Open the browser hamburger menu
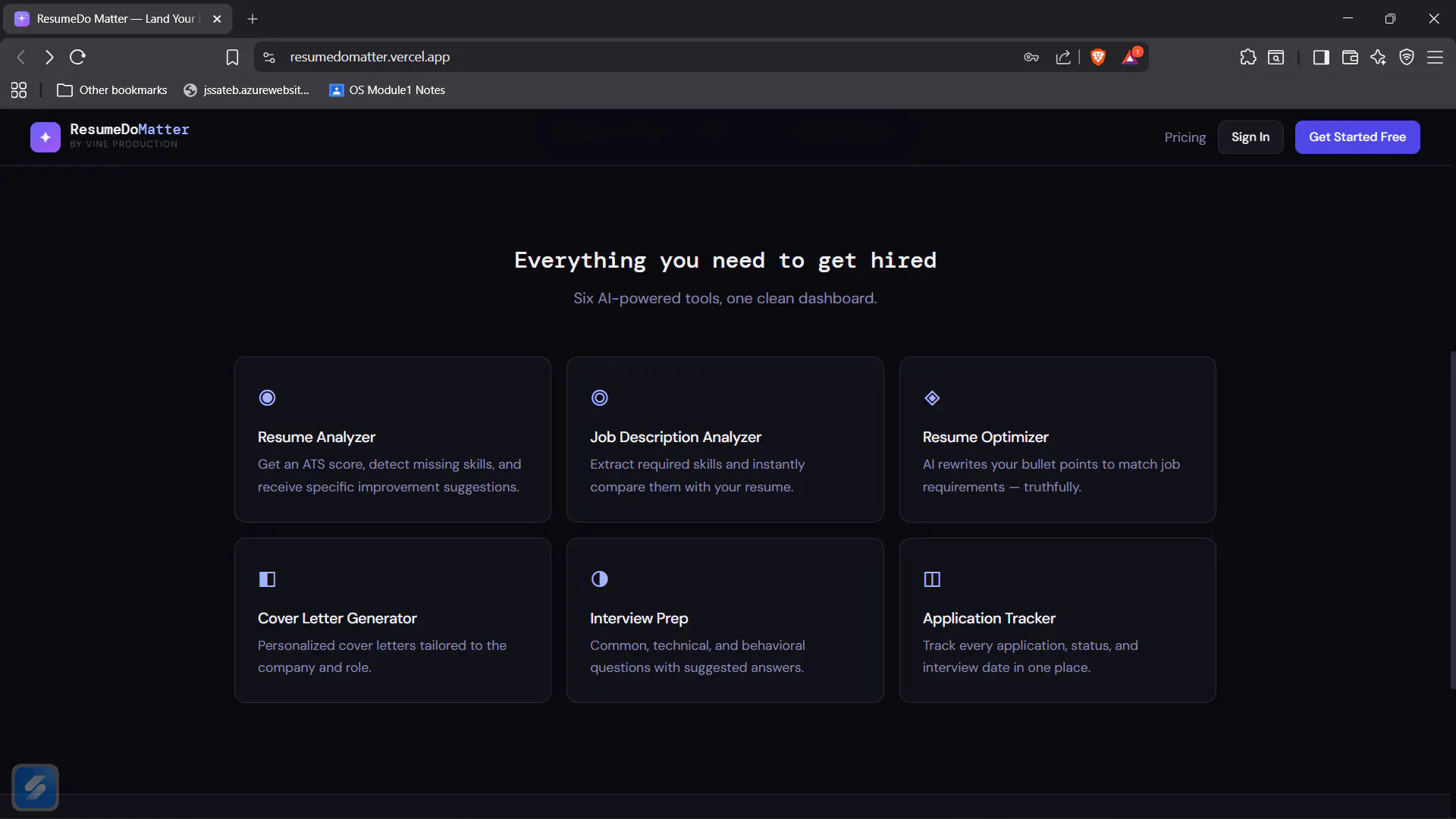 coord(1436,57)
